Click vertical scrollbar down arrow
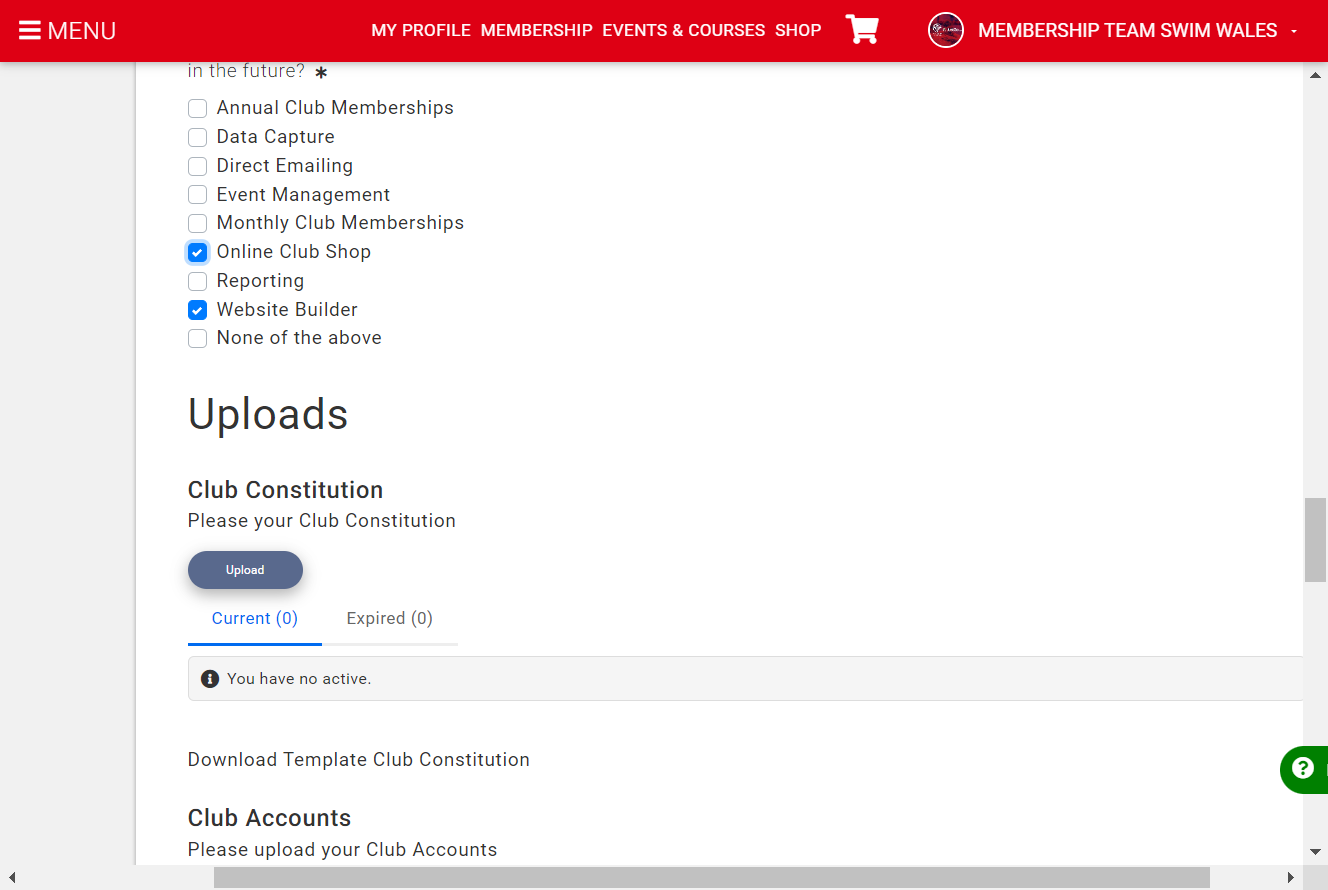This screenshot has height=890, width=1328. point(1316,852)
